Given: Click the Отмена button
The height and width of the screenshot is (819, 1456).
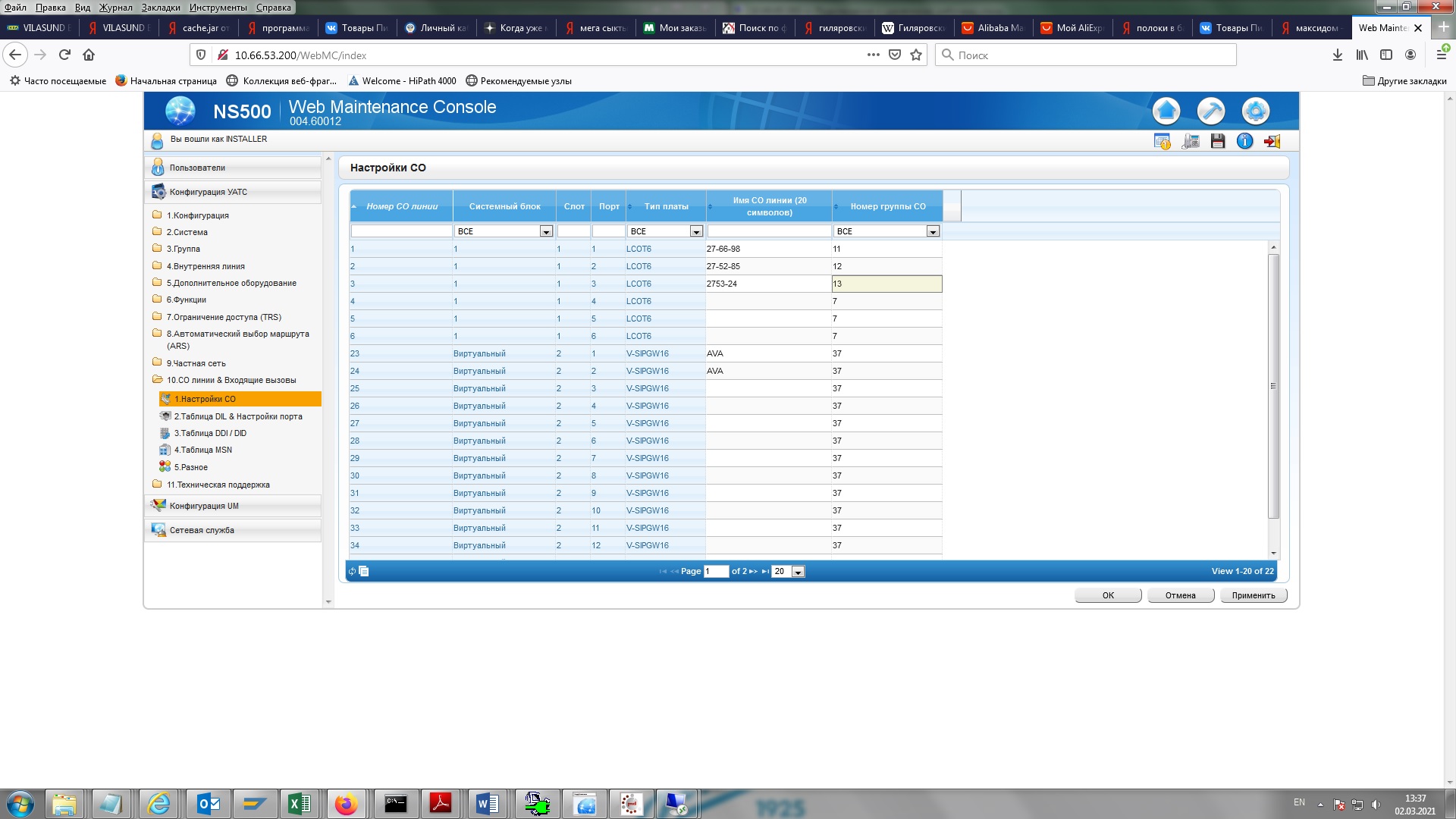Looking at the screenshot, I should coord(1180,595).
